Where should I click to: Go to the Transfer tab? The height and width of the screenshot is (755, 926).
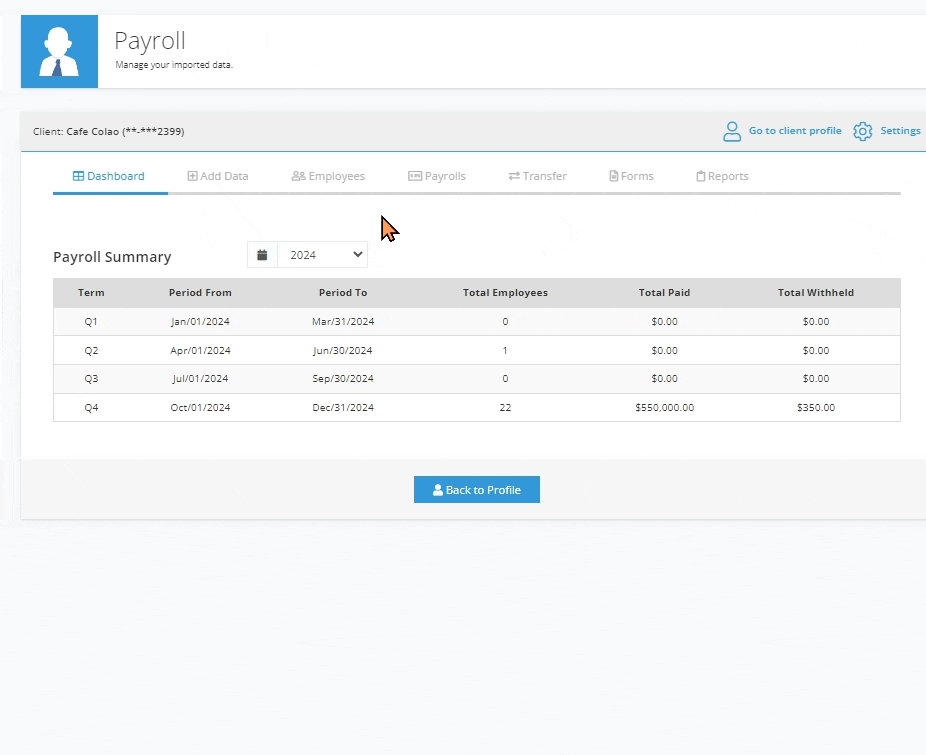[537, 176]
